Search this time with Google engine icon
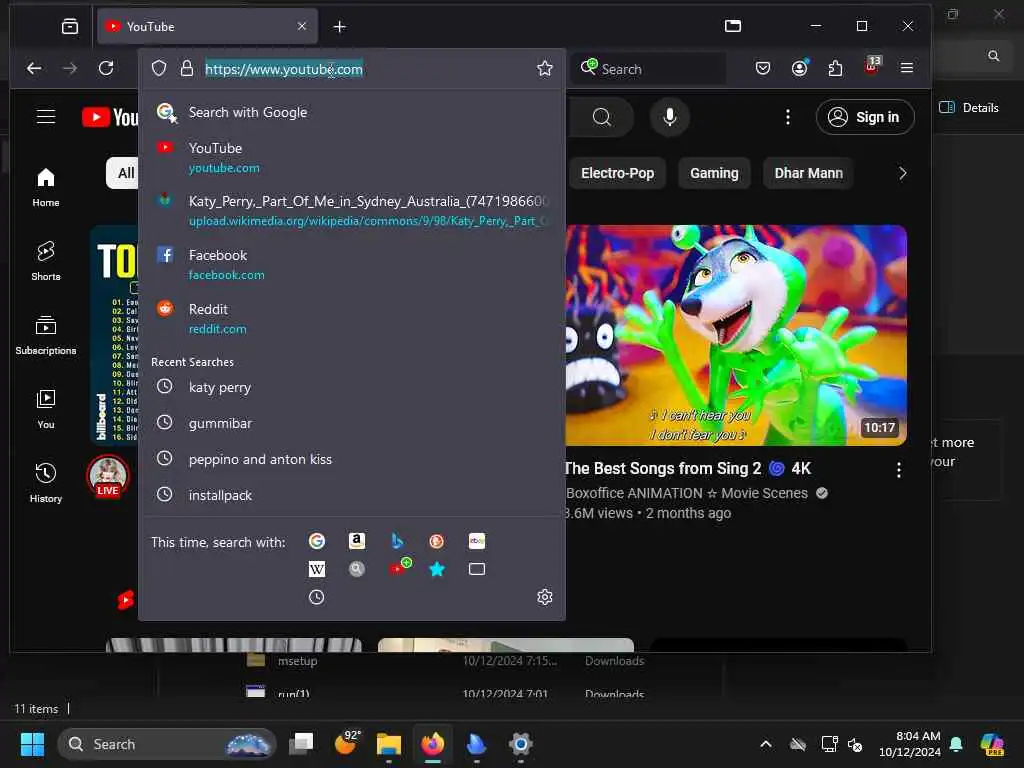Screen dimensions: 1024x768 [317, 541]
